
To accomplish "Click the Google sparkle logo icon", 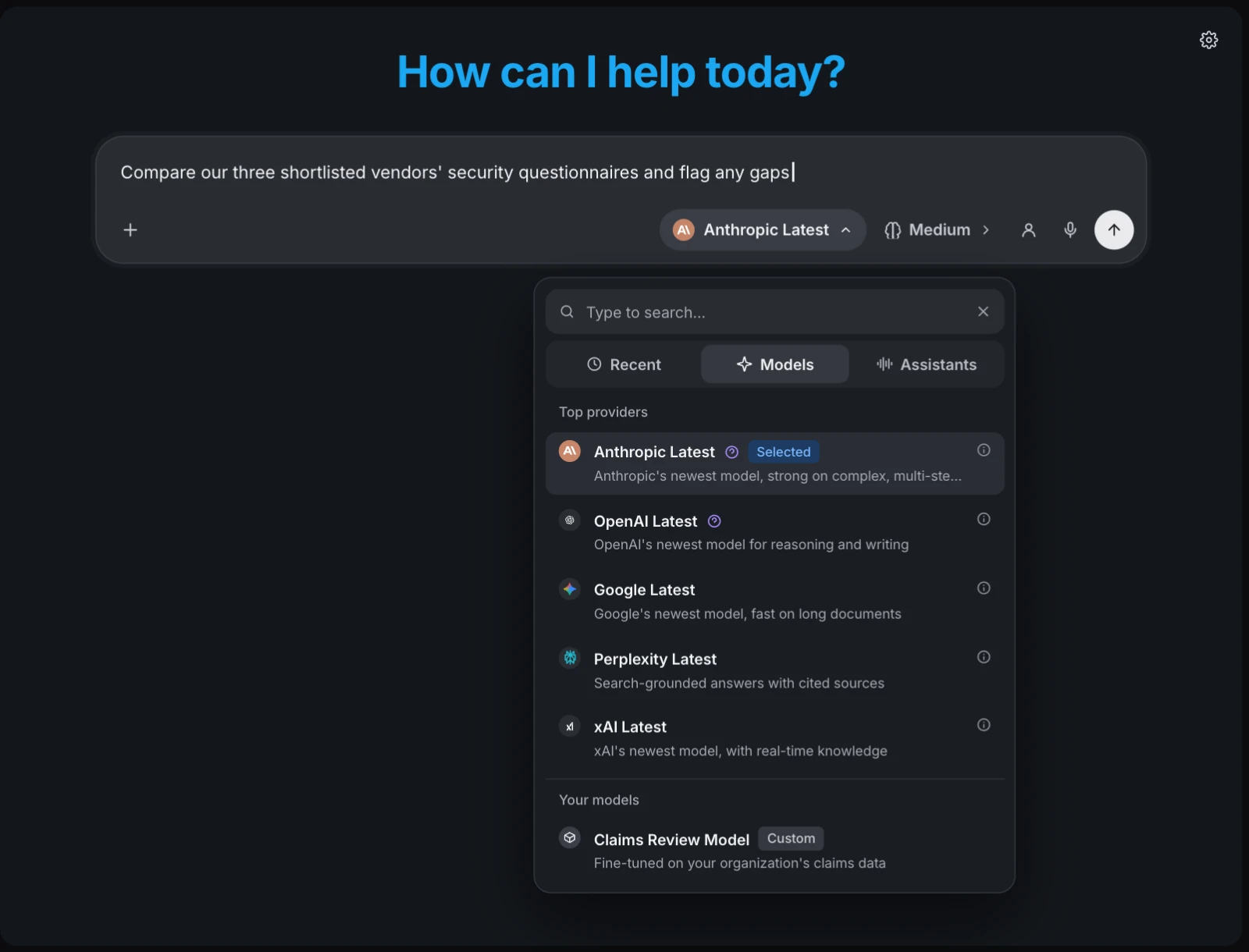I will tap(570, 589).
